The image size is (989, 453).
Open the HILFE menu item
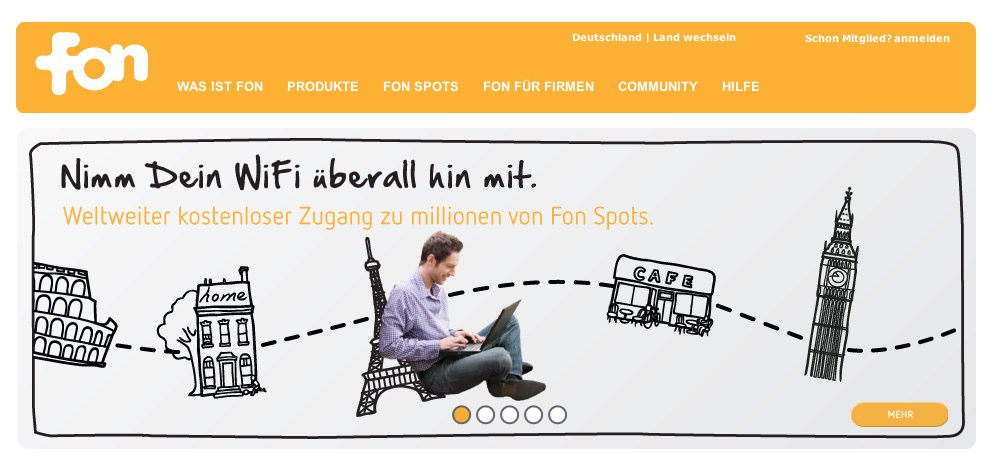coord(740,86)
